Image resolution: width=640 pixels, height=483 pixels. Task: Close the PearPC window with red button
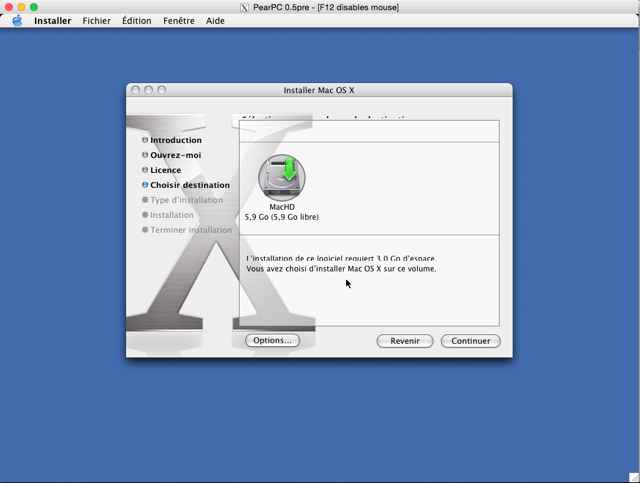9,7
